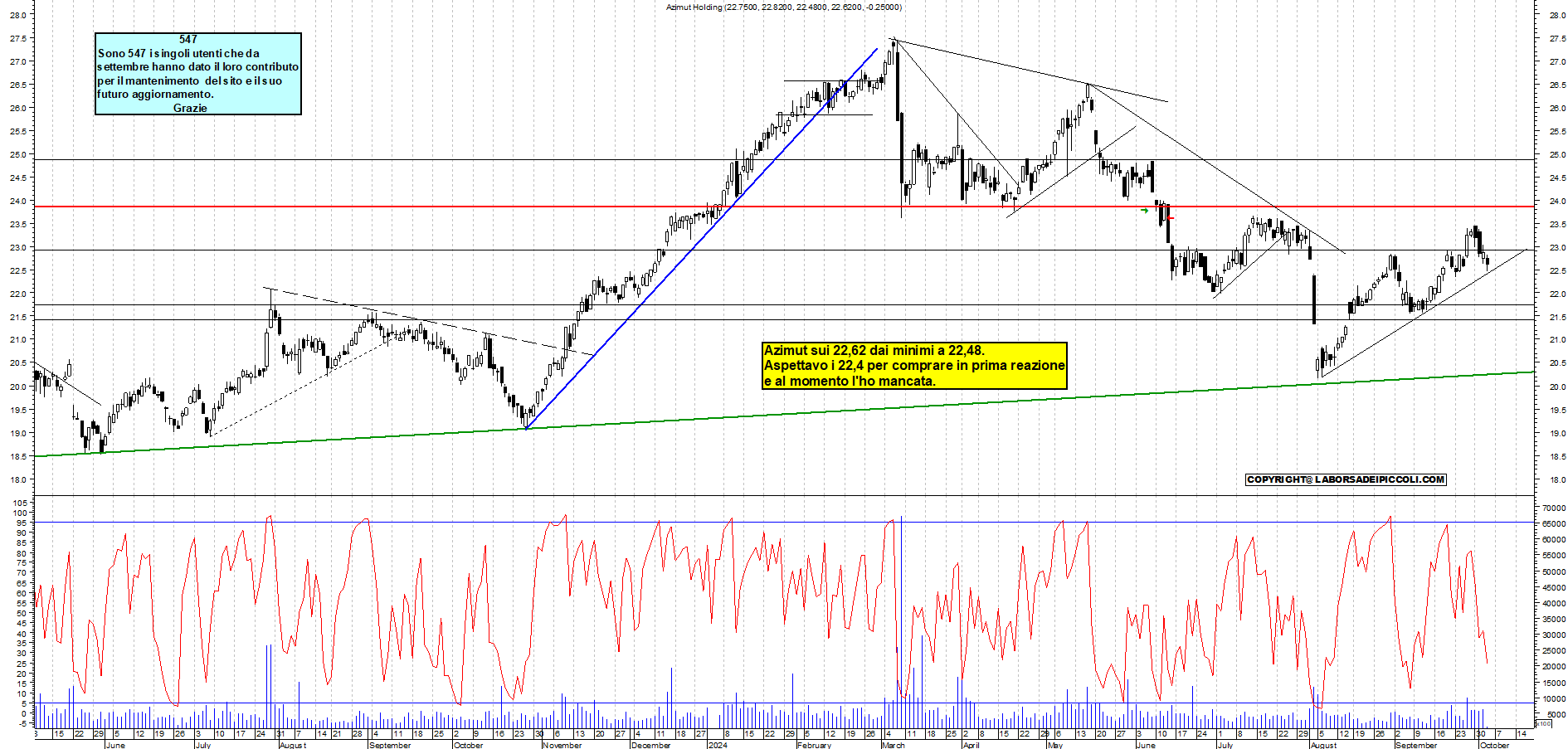1568x749 pixels.
Task: Click the '30000' volume scale value
Action: (1554, 635)
